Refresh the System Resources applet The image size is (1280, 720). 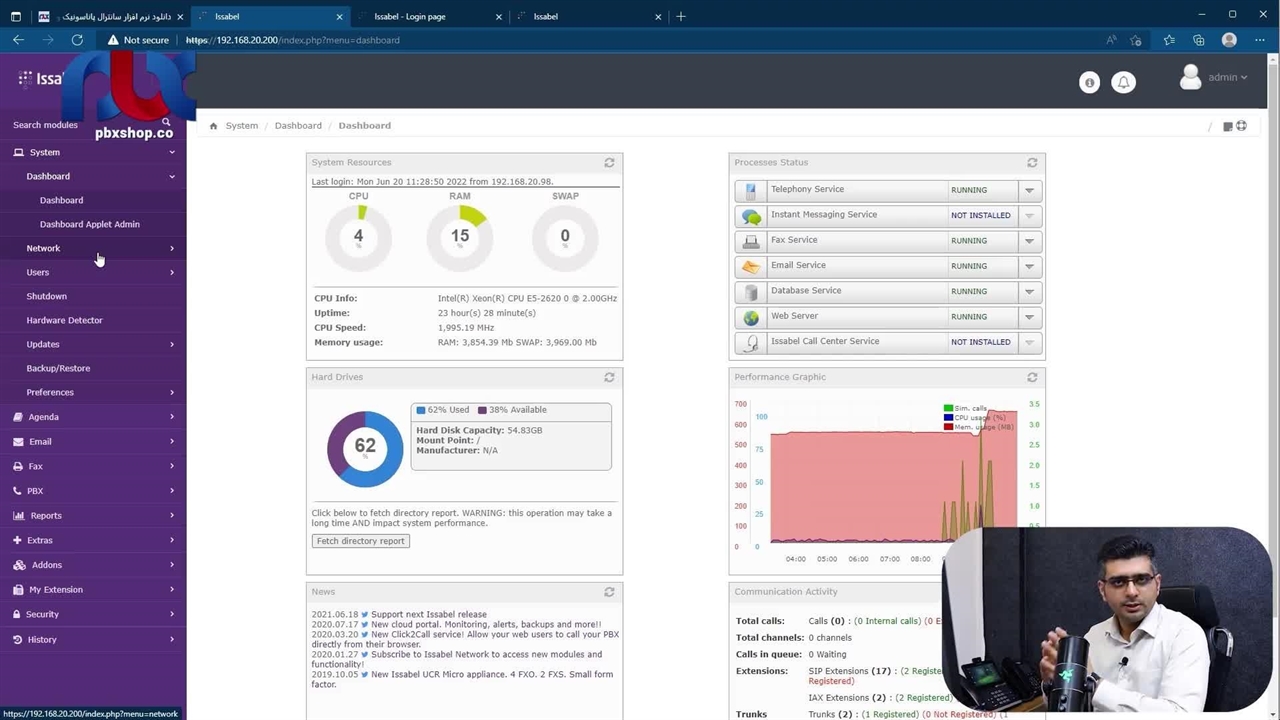click(609, 163)
